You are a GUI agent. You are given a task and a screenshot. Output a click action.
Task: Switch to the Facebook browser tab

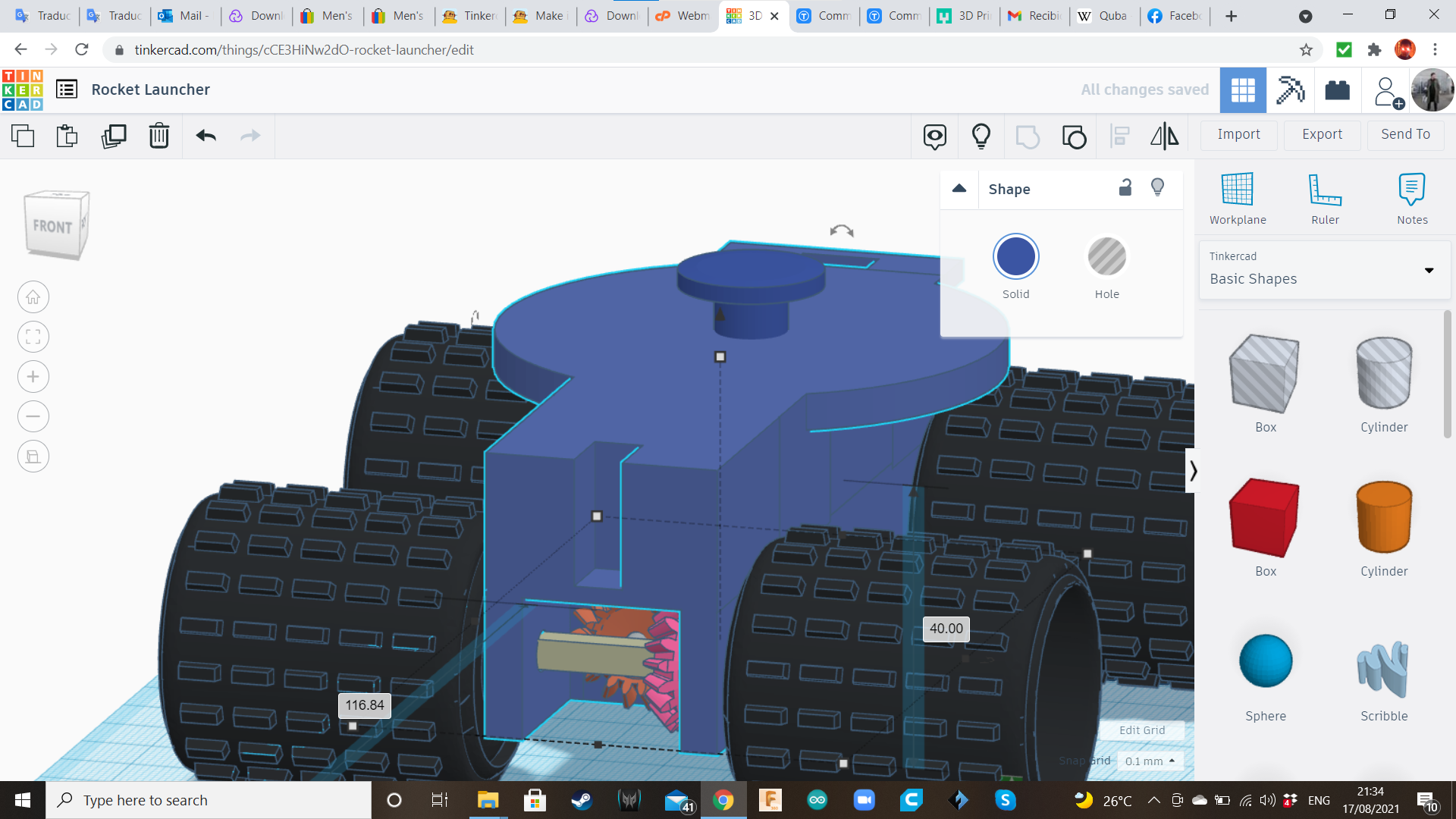(1175, 16)
